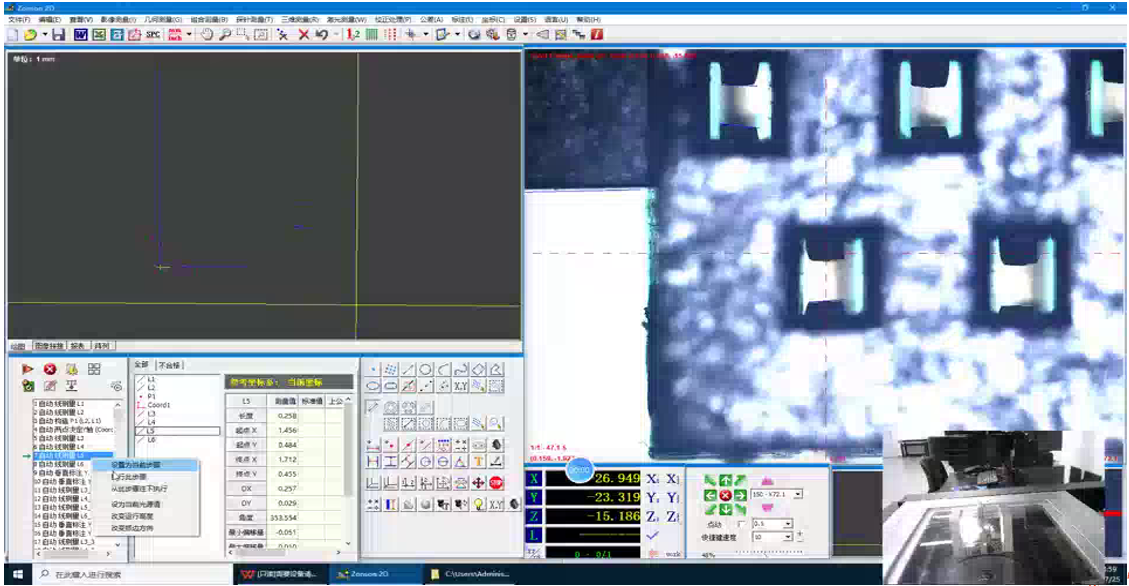Click the red four-way move arrows icon
Screen dimensions: 1129x586
point(478,483)
